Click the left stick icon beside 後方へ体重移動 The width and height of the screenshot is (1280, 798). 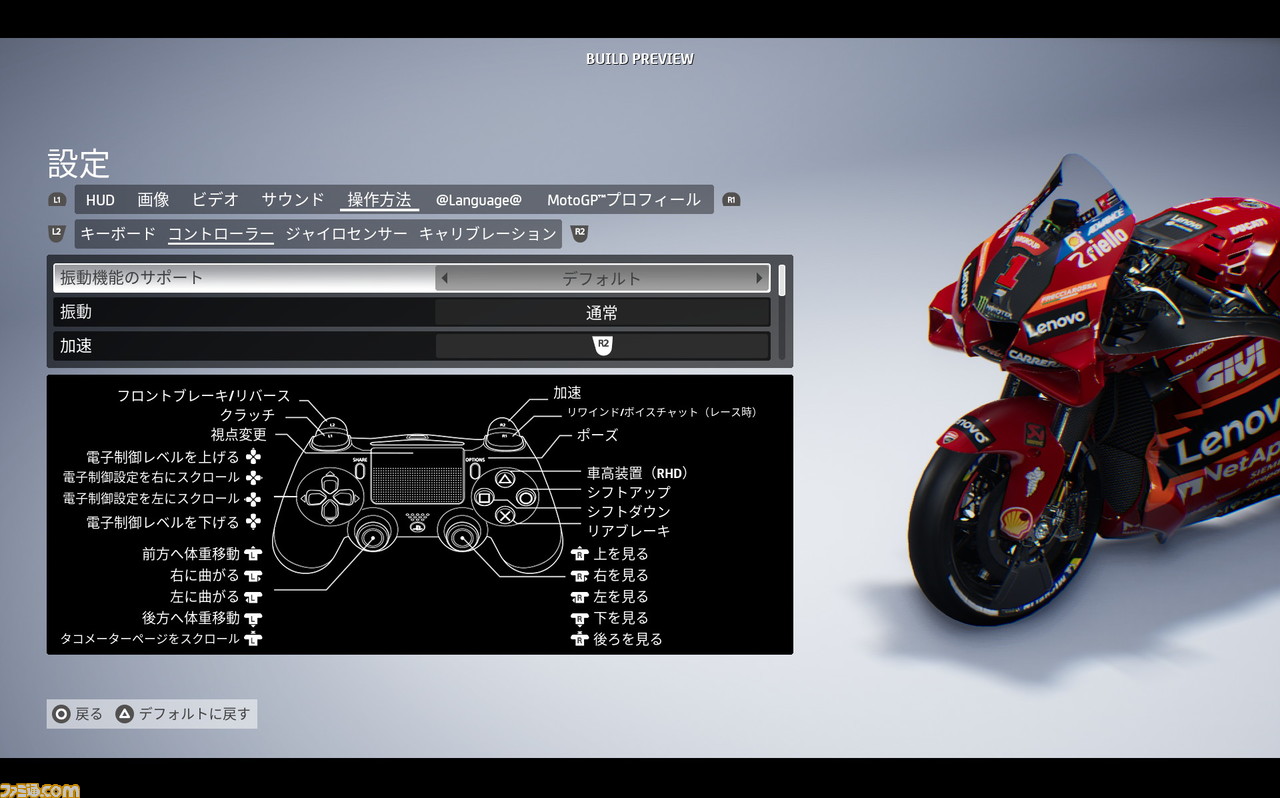click(253, 619)
